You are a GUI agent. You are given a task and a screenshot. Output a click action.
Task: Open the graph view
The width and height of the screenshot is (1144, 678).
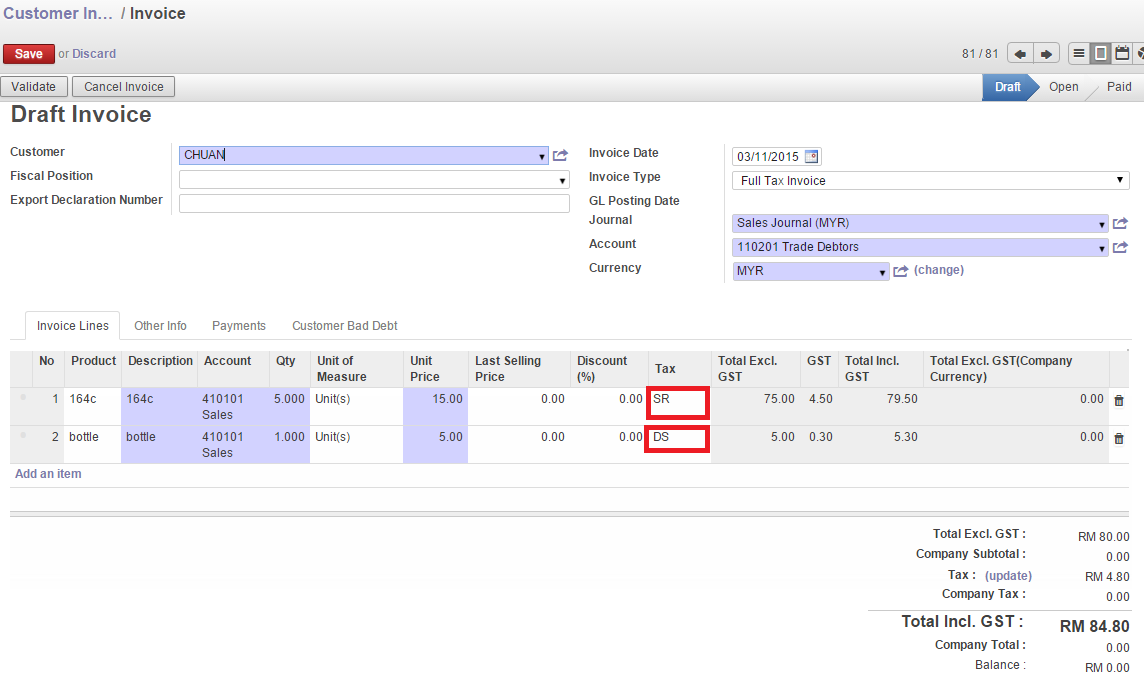click(x=1141, y=53)
